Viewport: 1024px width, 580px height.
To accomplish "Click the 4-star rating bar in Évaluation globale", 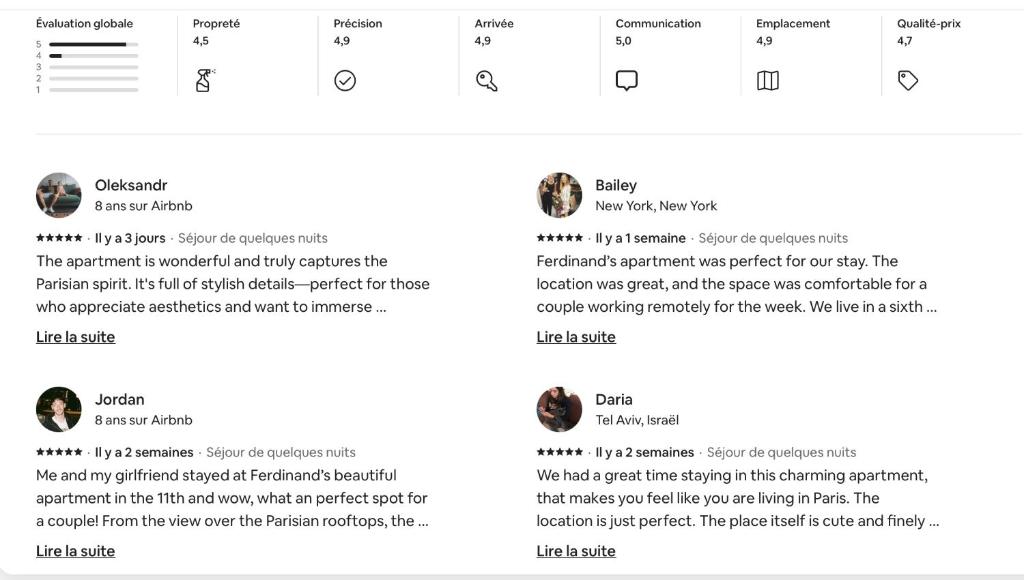I will click(93, 56).
